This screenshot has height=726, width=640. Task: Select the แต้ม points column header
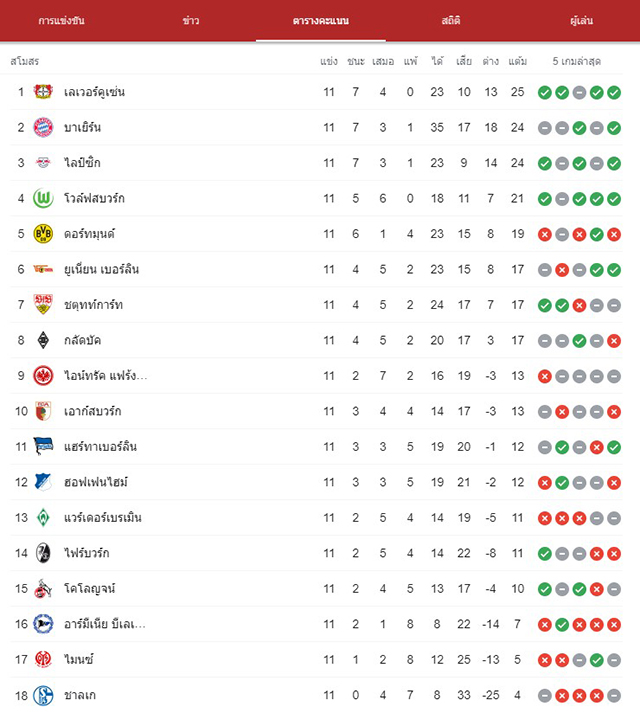click(517, 61)
